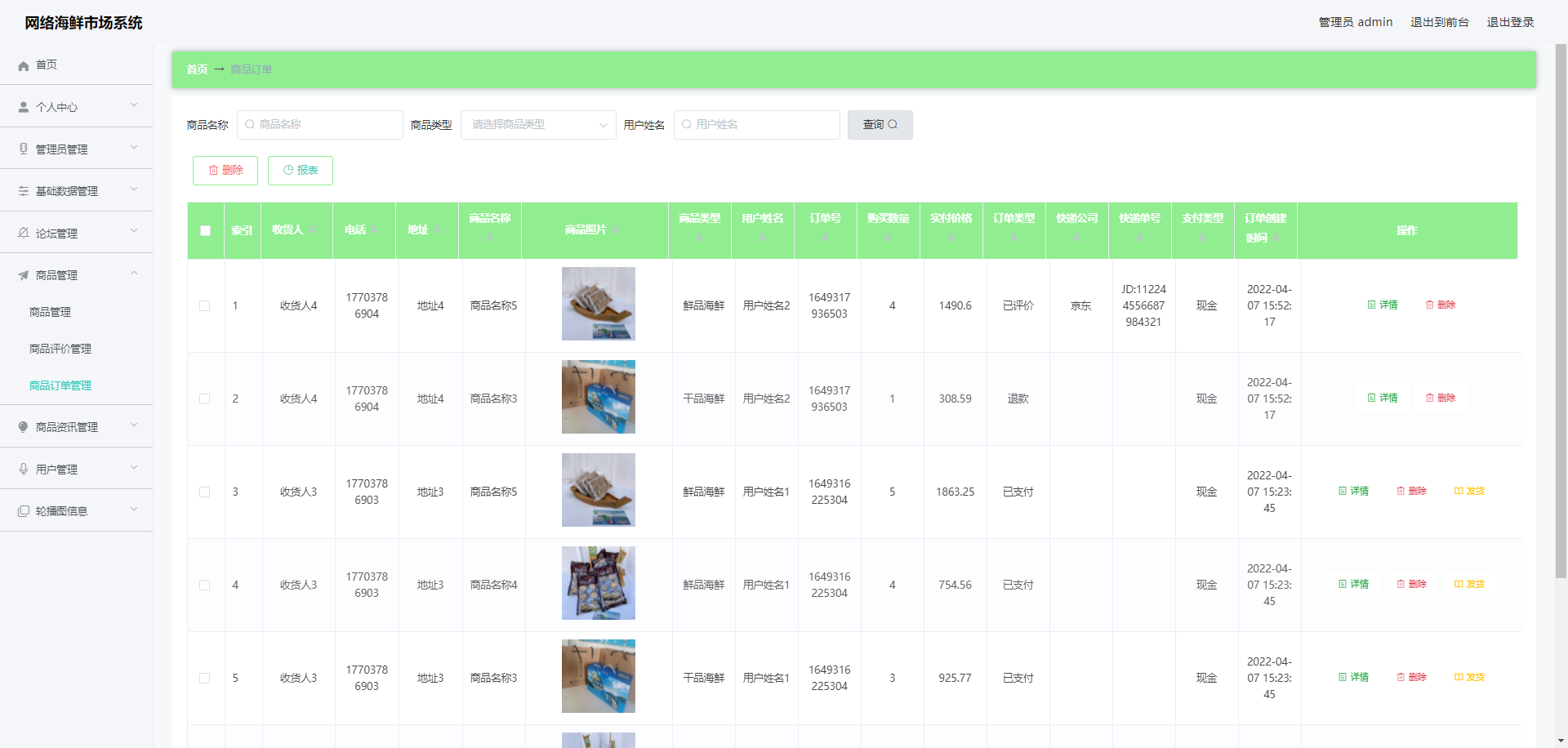Delete order row 2 via 删除

[1441, 398]
